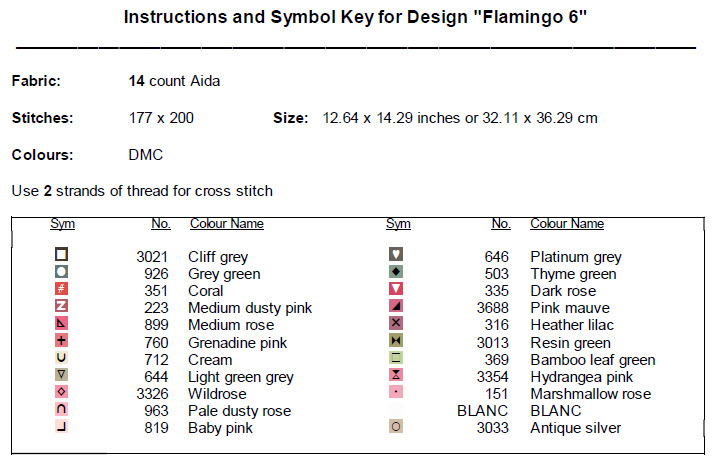This screenshot has height=463, width=713.
Task: Select the Dark rose 335 symbol swatch
Action: [396, 290]
